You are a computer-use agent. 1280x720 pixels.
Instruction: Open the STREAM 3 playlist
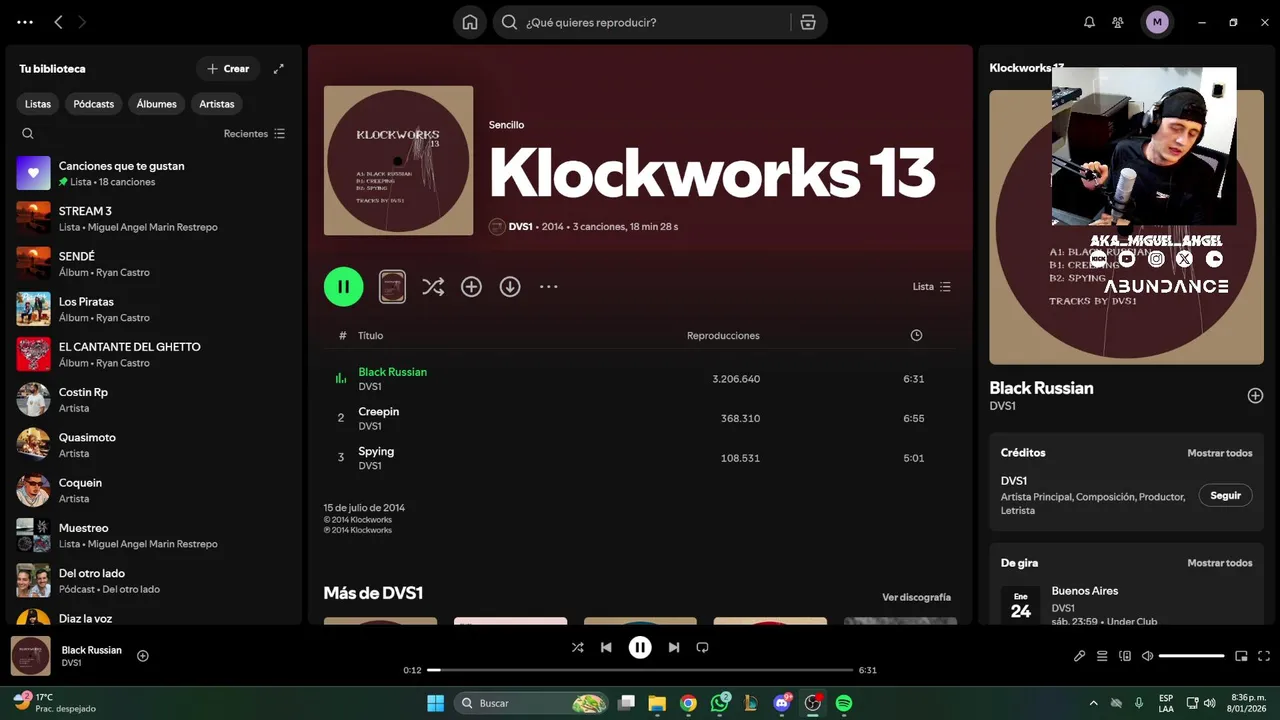[x=153, y=218]
